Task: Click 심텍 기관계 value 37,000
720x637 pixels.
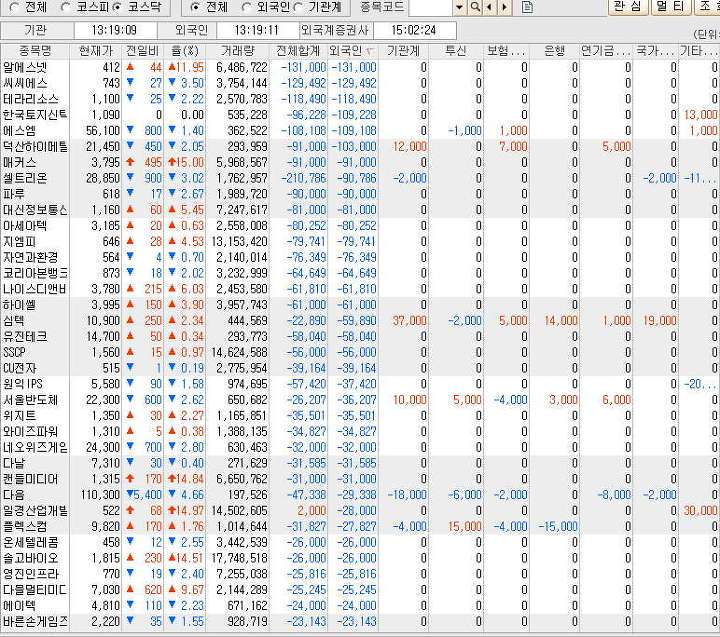Action: point(410,321)
